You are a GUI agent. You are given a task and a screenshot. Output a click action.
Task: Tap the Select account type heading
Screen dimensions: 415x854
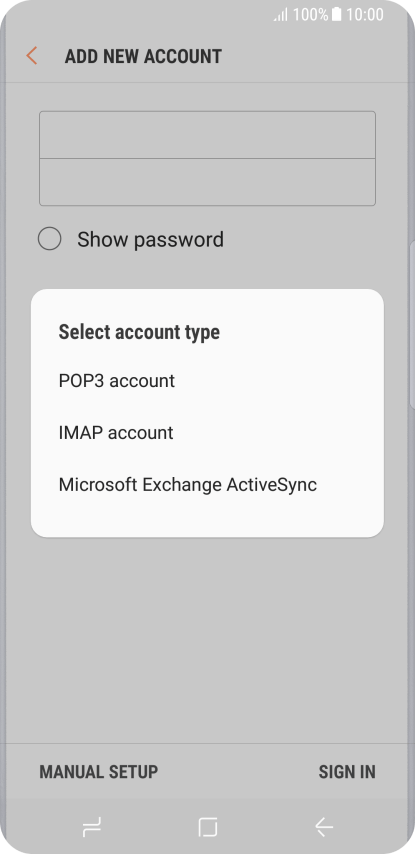(x=139, y=332)
